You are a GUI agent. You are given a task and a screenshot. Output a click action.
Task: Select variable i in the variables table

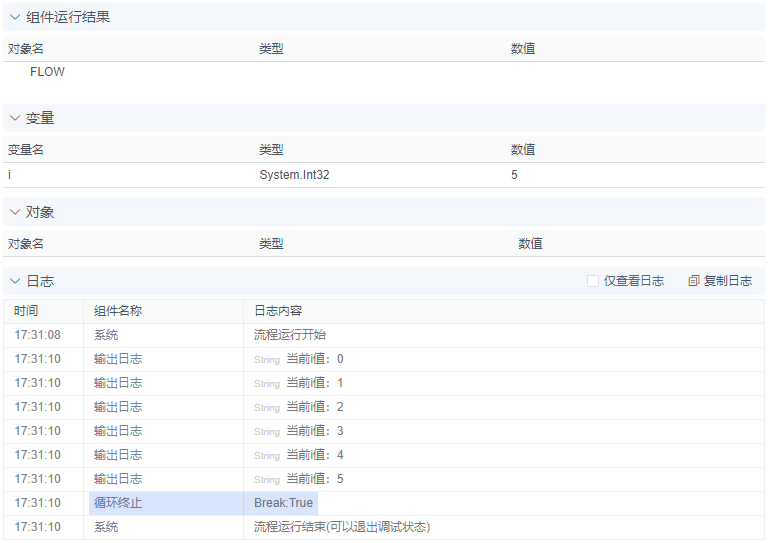(x=10, y=175)
